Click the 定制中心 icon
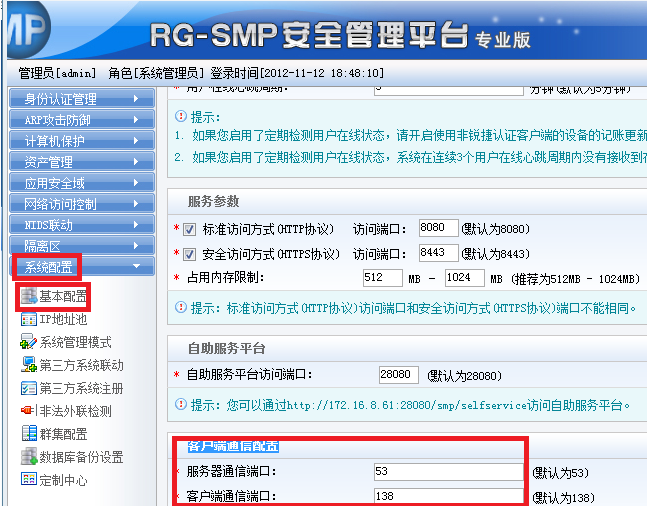This screenshot has height=507, width=655. click(28, 479)
